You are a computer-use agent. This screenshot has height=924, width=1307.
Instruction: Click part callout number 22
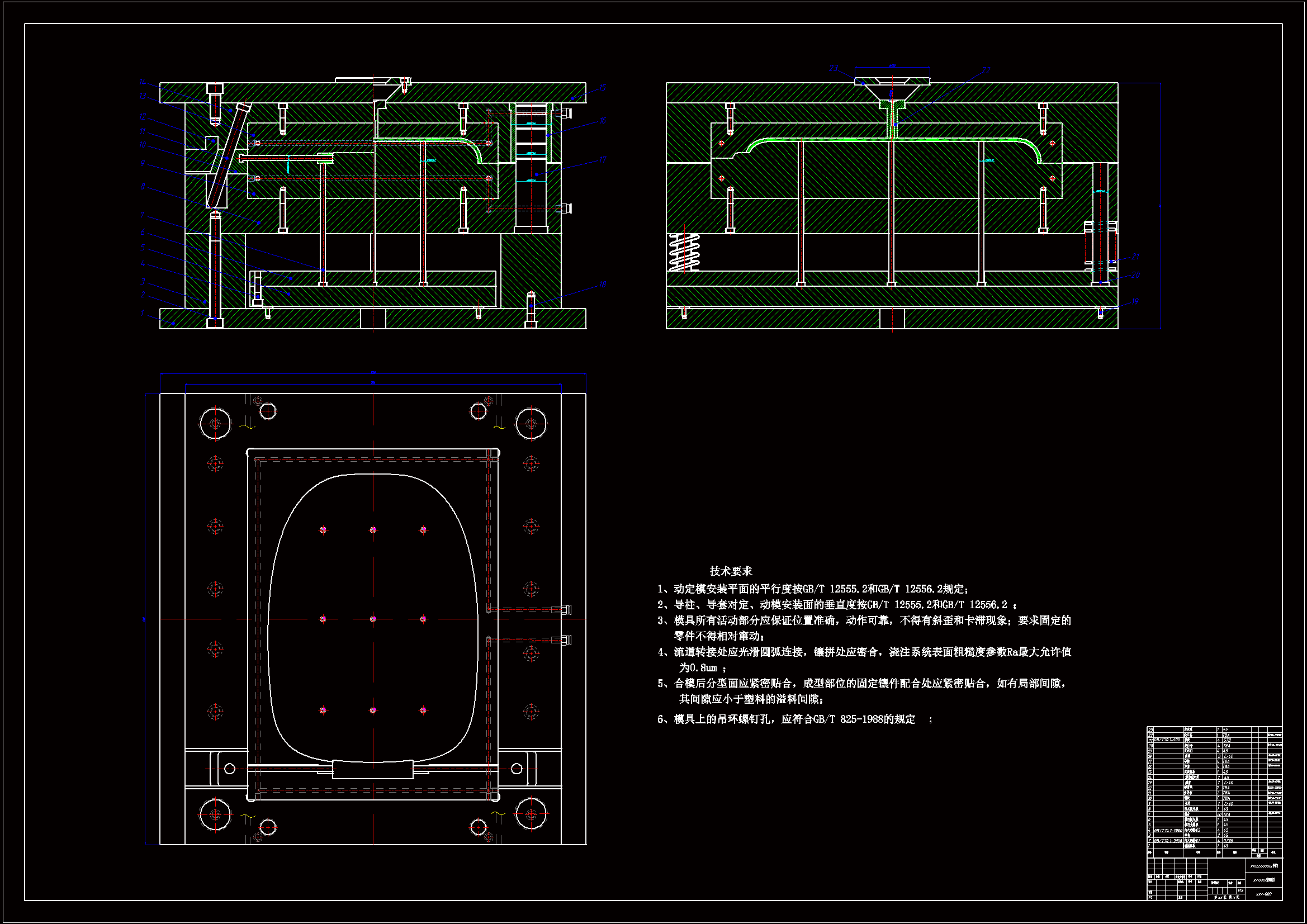pos(986,70)
